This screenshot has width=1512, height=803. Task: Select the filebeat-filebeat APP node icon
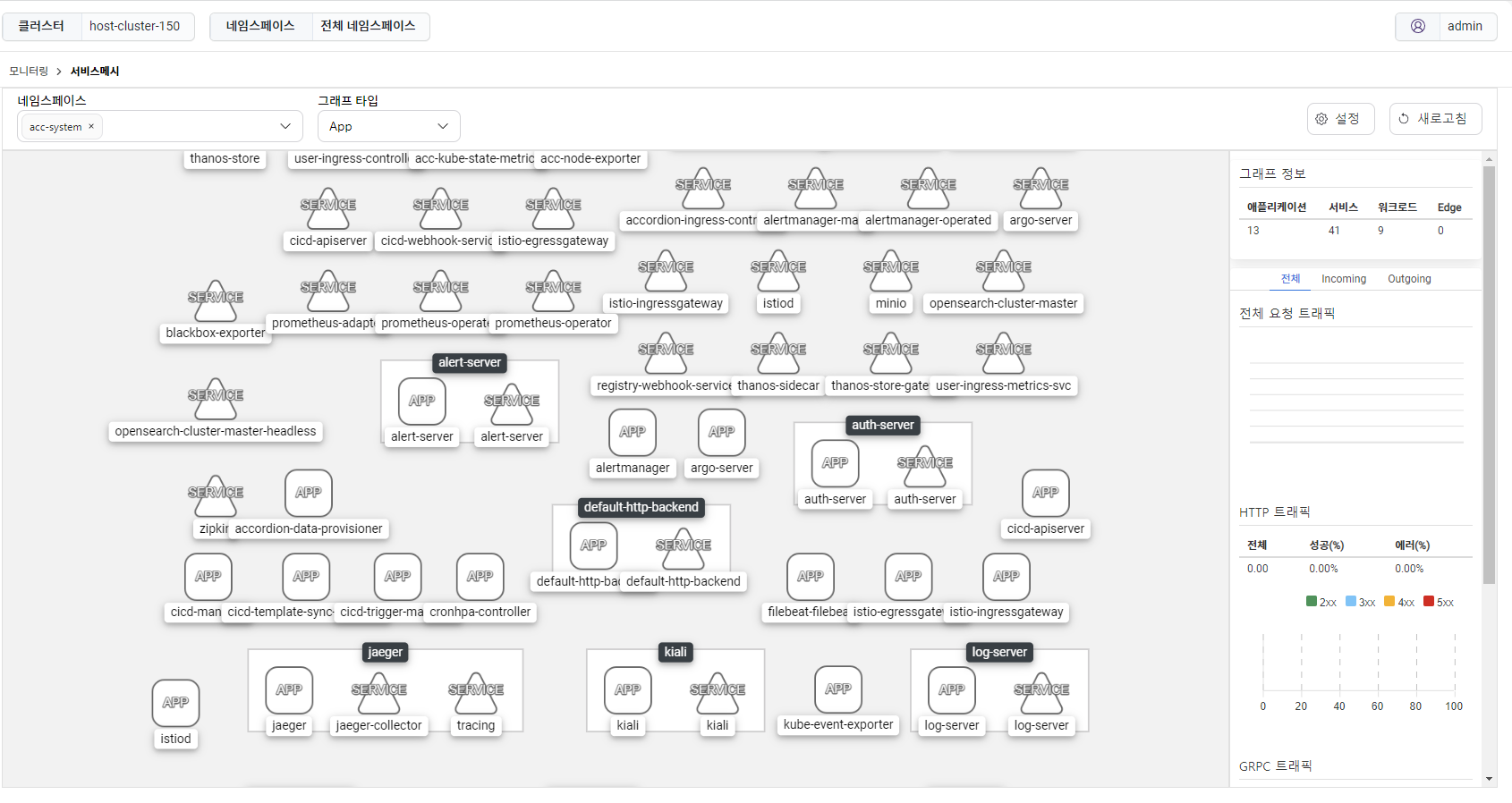(x=811, y=577)
